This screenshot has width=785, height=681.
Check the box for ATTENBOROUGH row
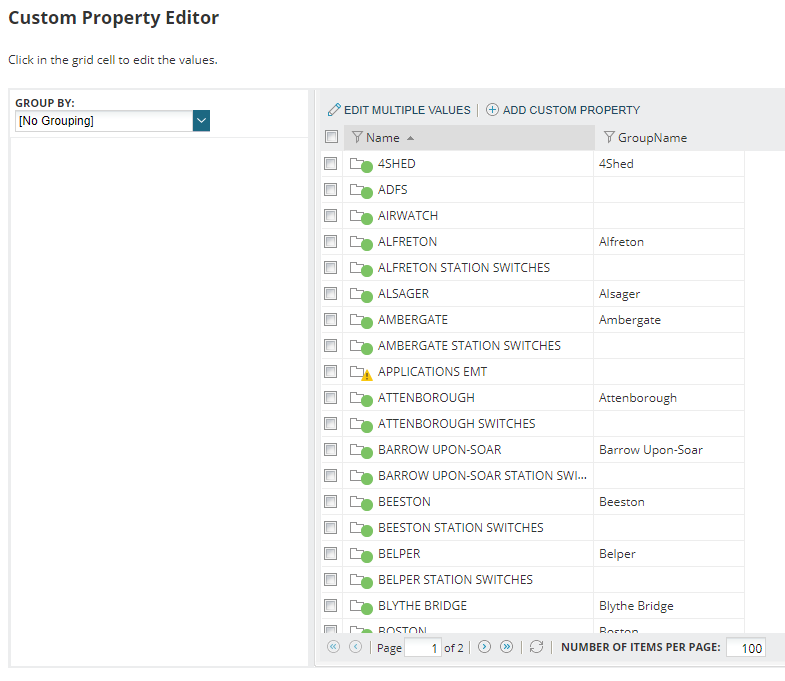click(330, 398)
